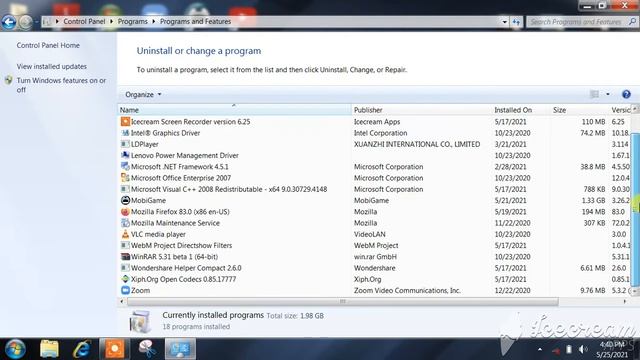The height and width of the screenshot is (360, 640).
Task: Click the 12/22/2020 install date for Zoom
Action: (512, 290)
